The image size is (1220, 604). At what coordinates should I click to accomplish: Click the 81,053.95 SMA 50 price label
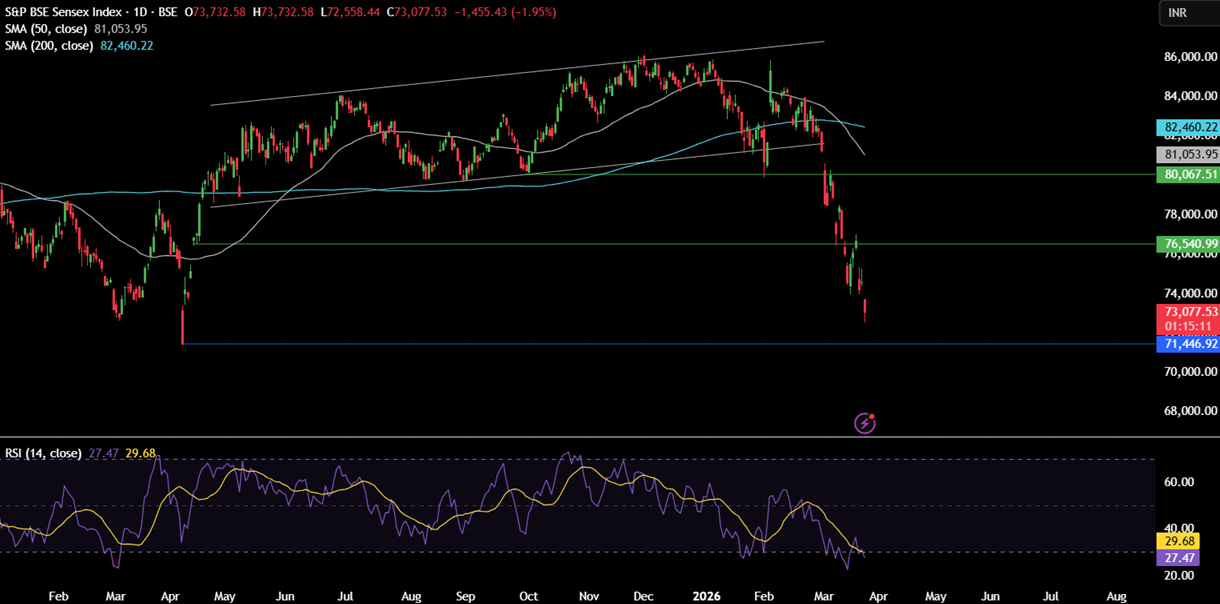(x=1189, y=154)
